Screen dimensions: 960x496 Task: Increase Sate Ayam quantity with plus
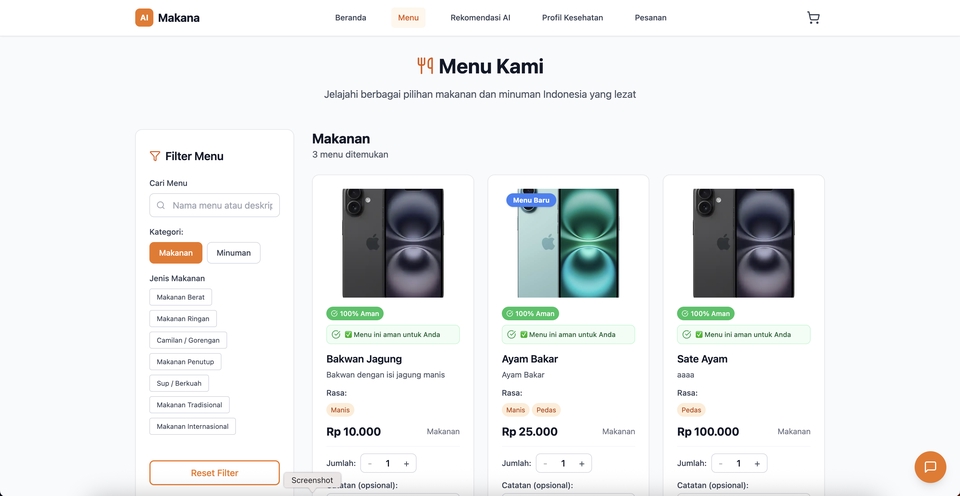point(757,463)
